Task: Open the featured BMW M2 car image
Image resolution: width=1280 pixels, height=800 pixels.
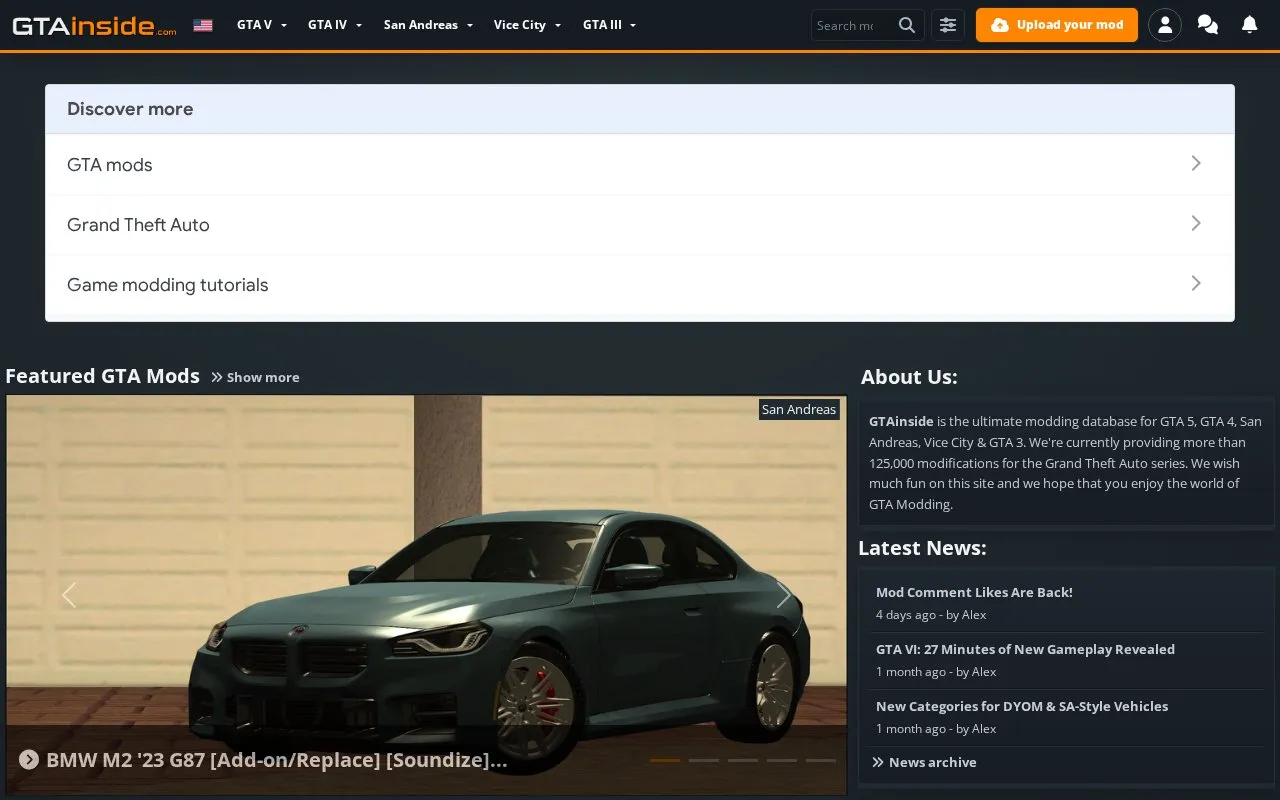Action: (x=426, y=595)
